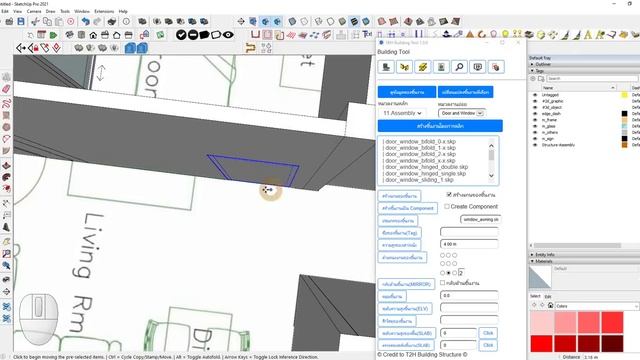Click the button containing Component text

click(407, 208)
